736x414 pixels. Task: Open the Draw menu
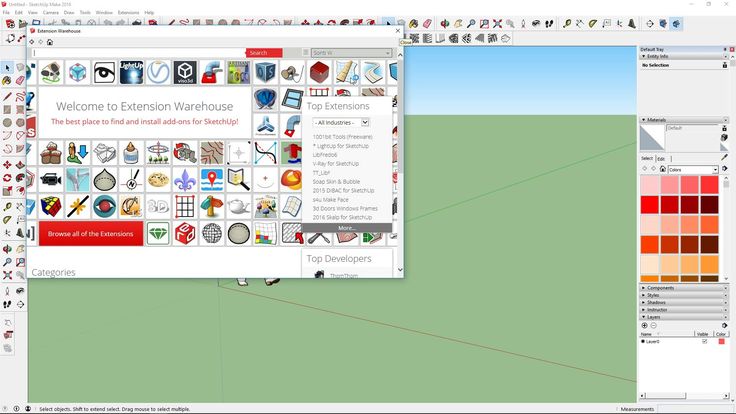[x=69, y=12]
